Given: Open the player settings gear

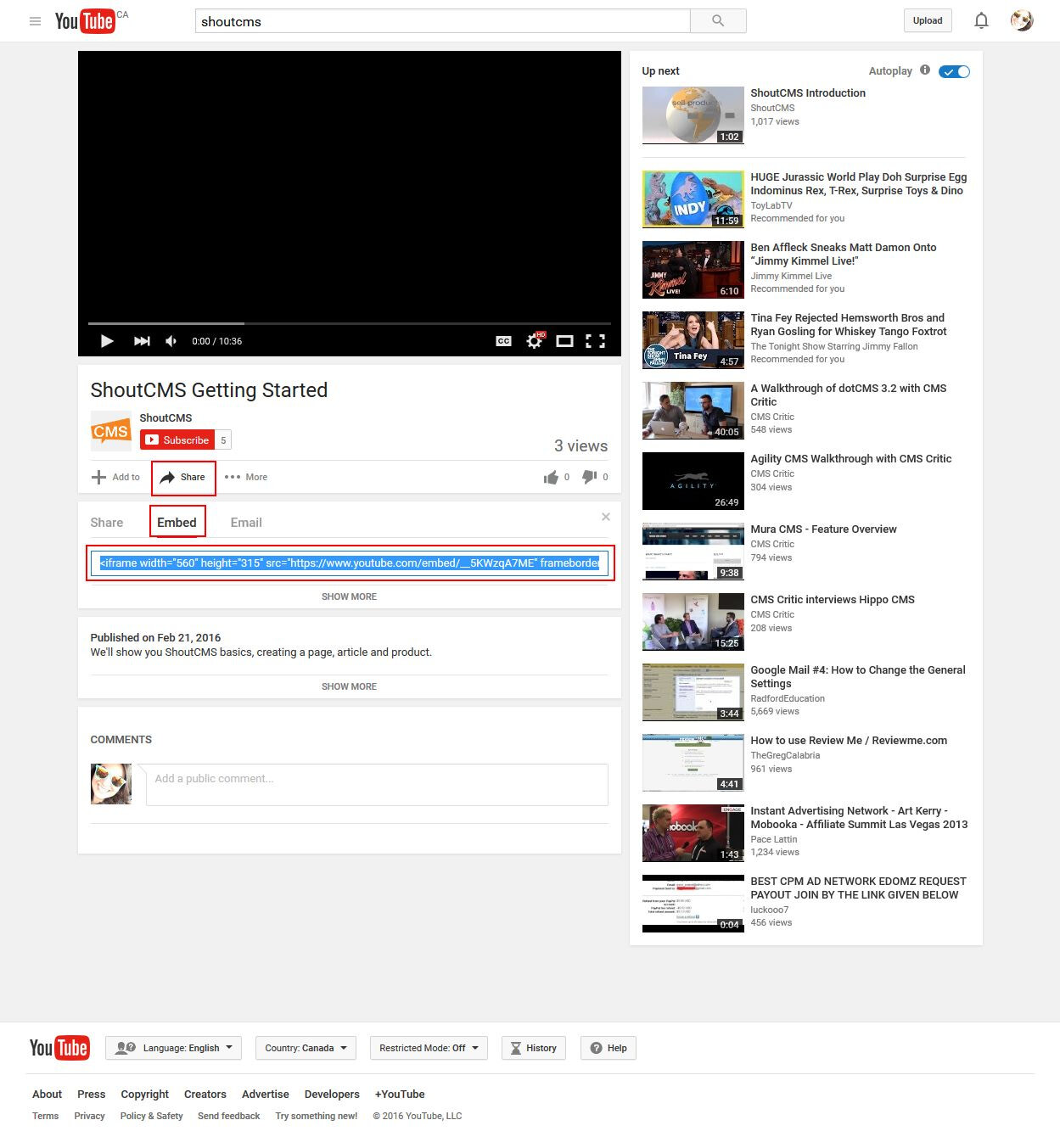Looking at the screenshot, I should [534, 341].
